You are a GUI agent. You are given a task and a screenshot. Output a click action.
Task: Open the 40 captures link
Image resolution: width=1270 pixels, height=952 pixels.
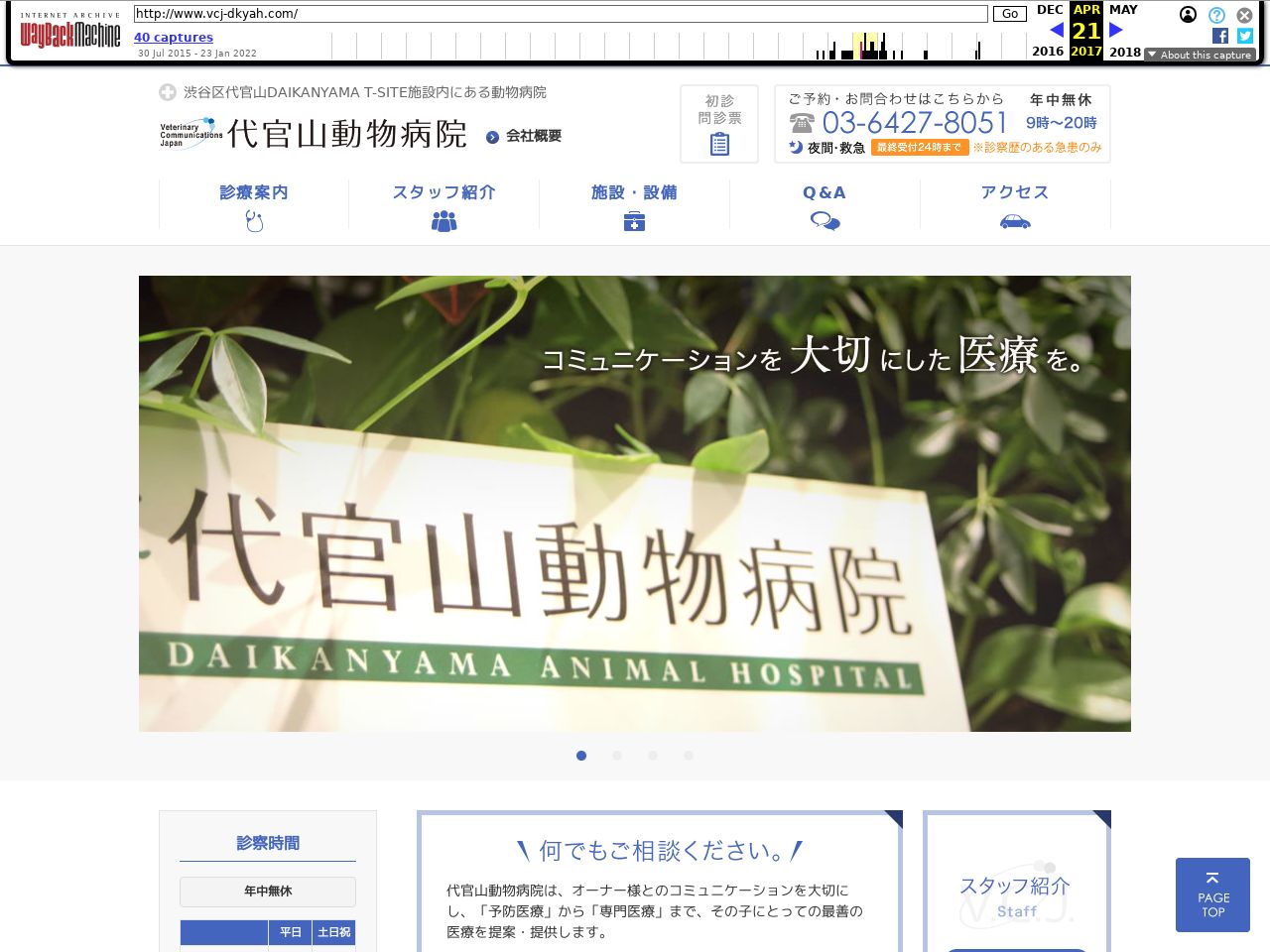174,38
